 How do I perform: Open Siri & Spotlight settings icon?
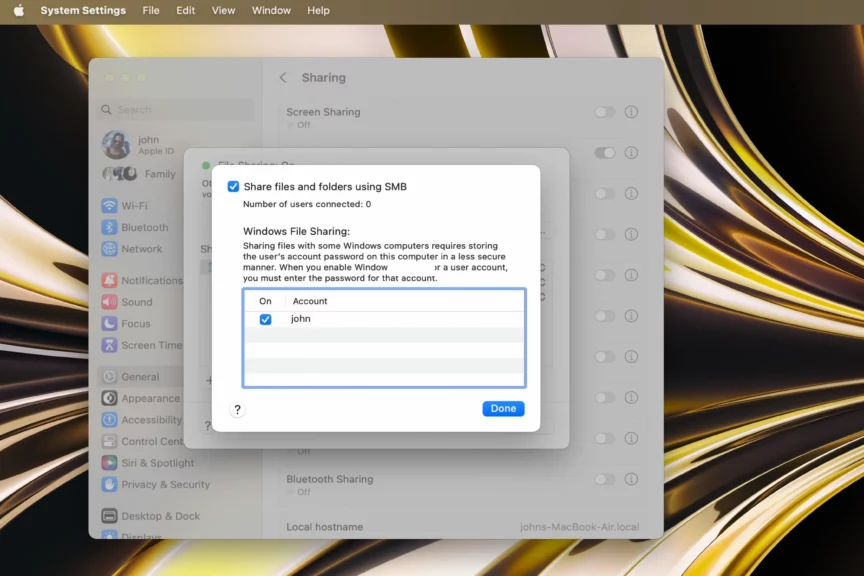109,463
